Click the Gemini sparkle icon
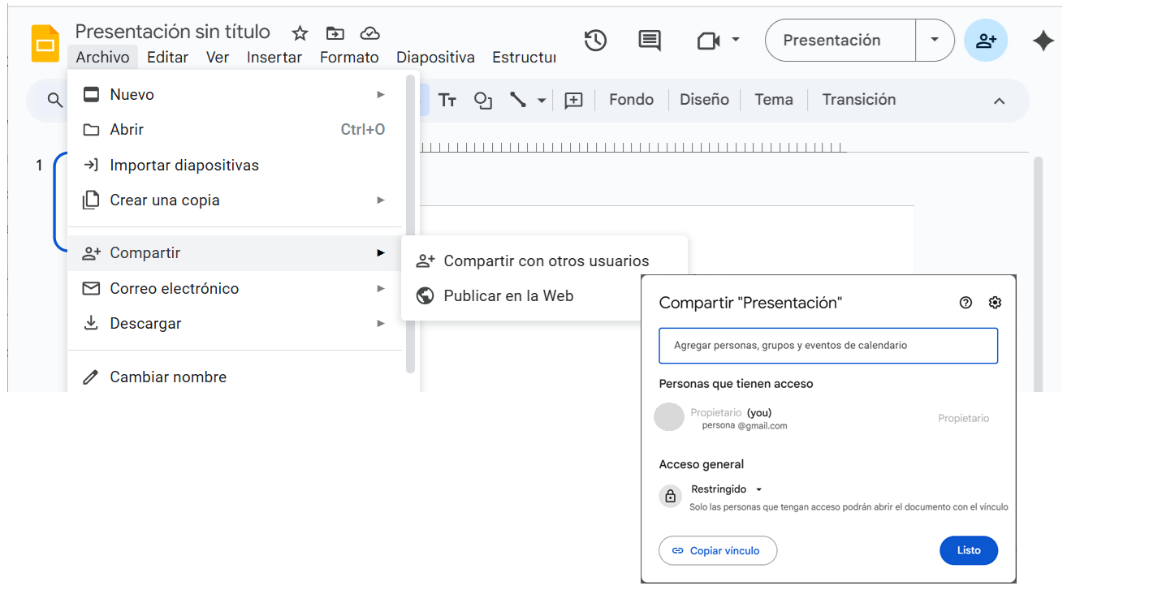 tap(1043, 40)
